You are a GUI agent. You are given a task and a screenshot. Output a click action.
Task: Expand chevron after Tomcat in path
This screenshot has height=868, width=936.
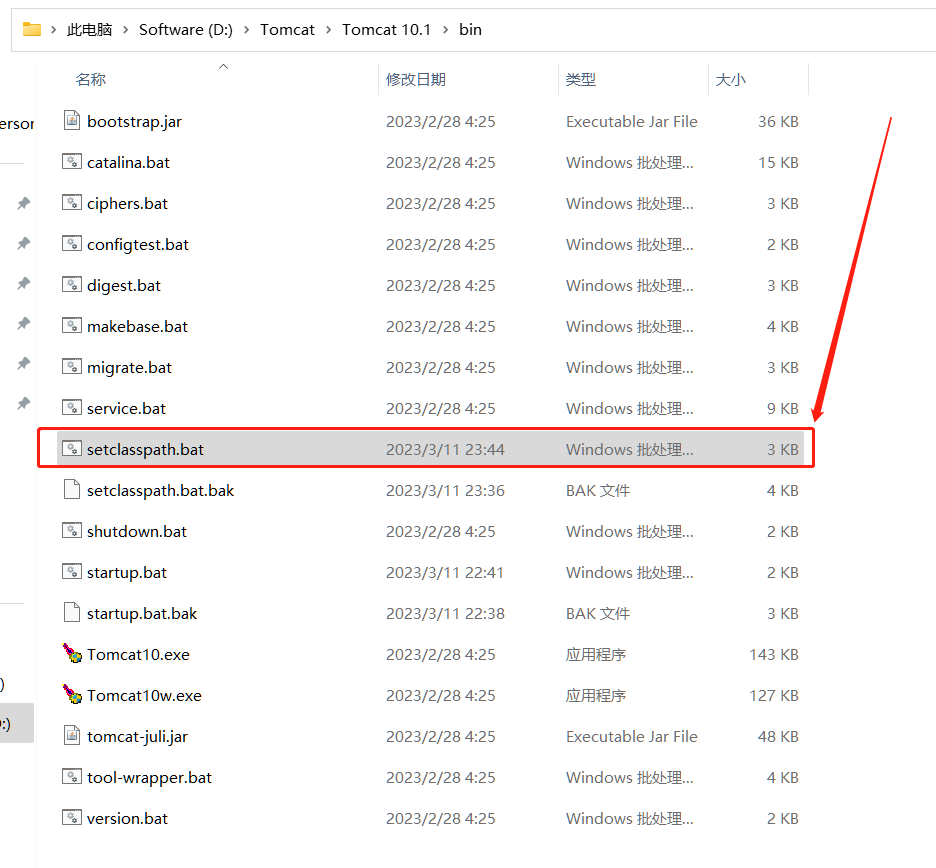click(328, 30)
